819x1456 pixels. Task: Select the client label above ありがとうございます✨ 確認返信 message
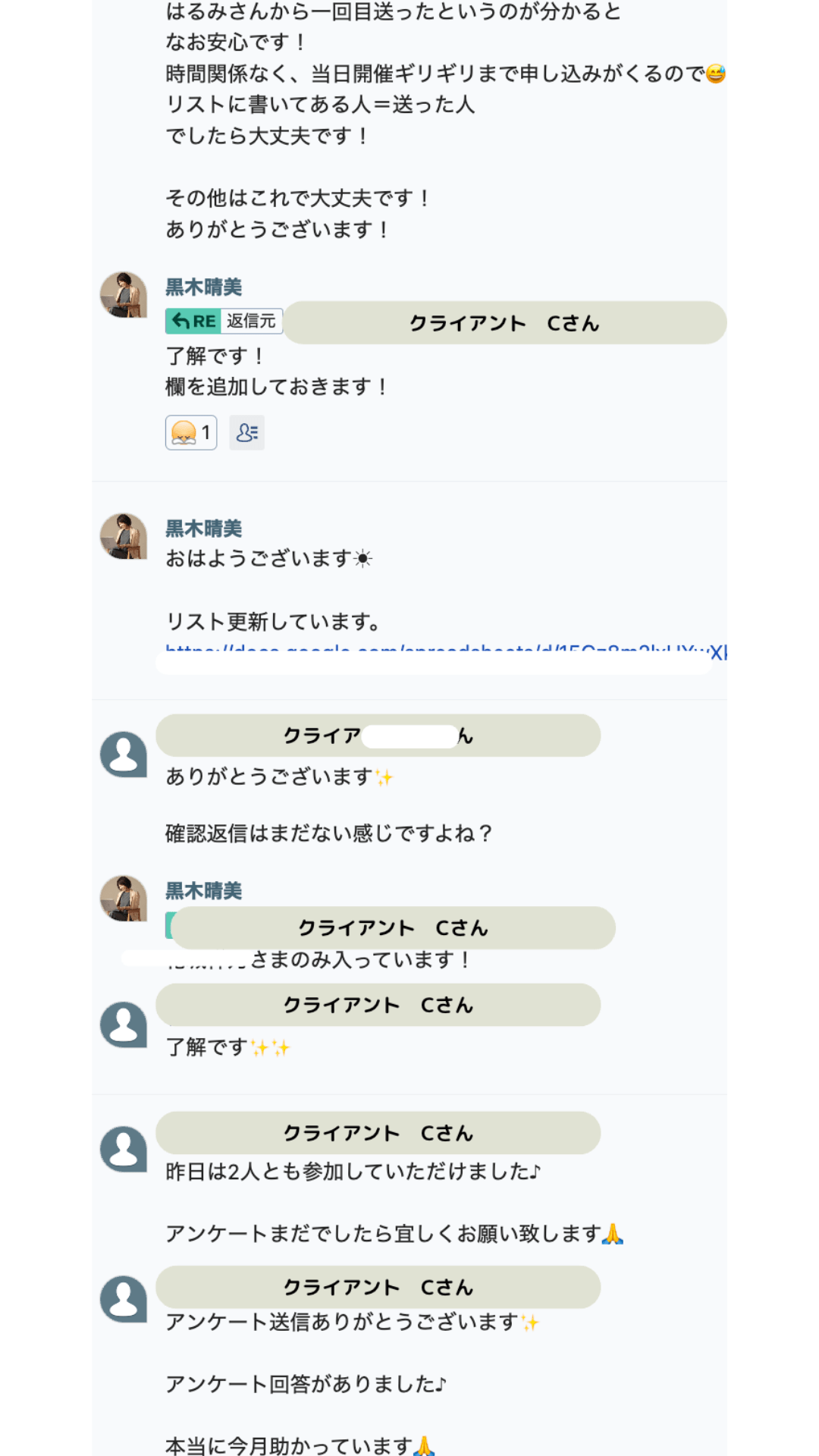point(378,736)
